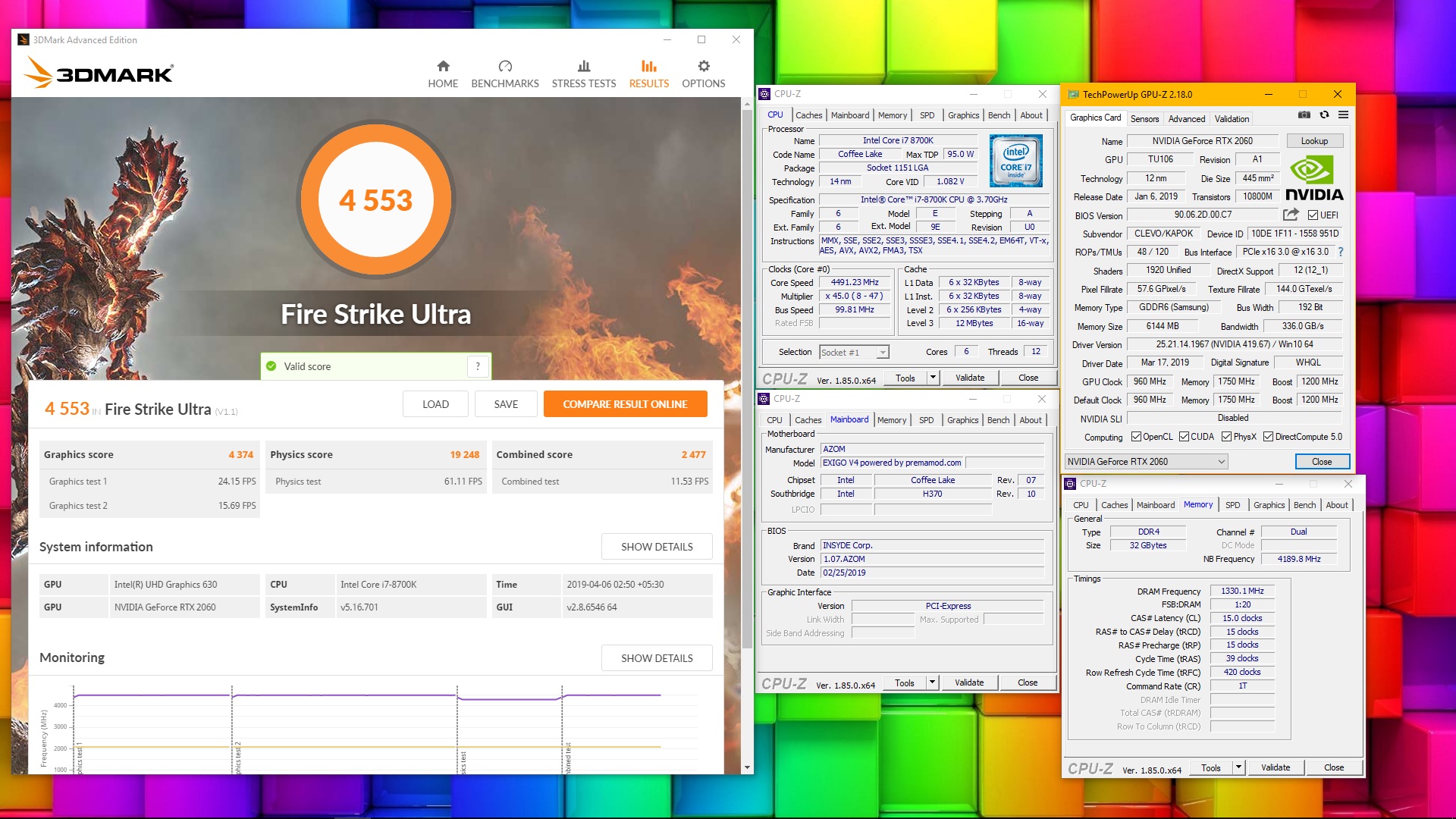Click the 3DMark title bar app icon

[24, 40]
